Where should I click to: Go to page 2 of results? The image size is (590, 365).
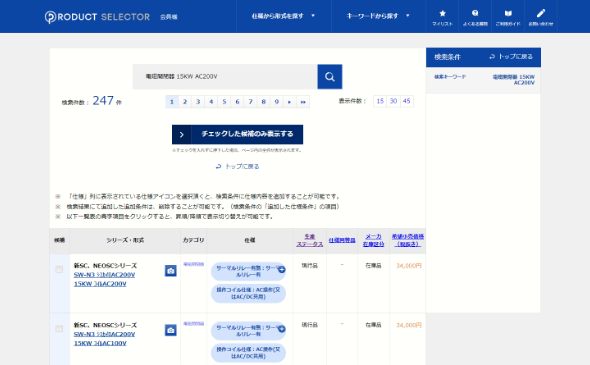(x=185, y=102)
